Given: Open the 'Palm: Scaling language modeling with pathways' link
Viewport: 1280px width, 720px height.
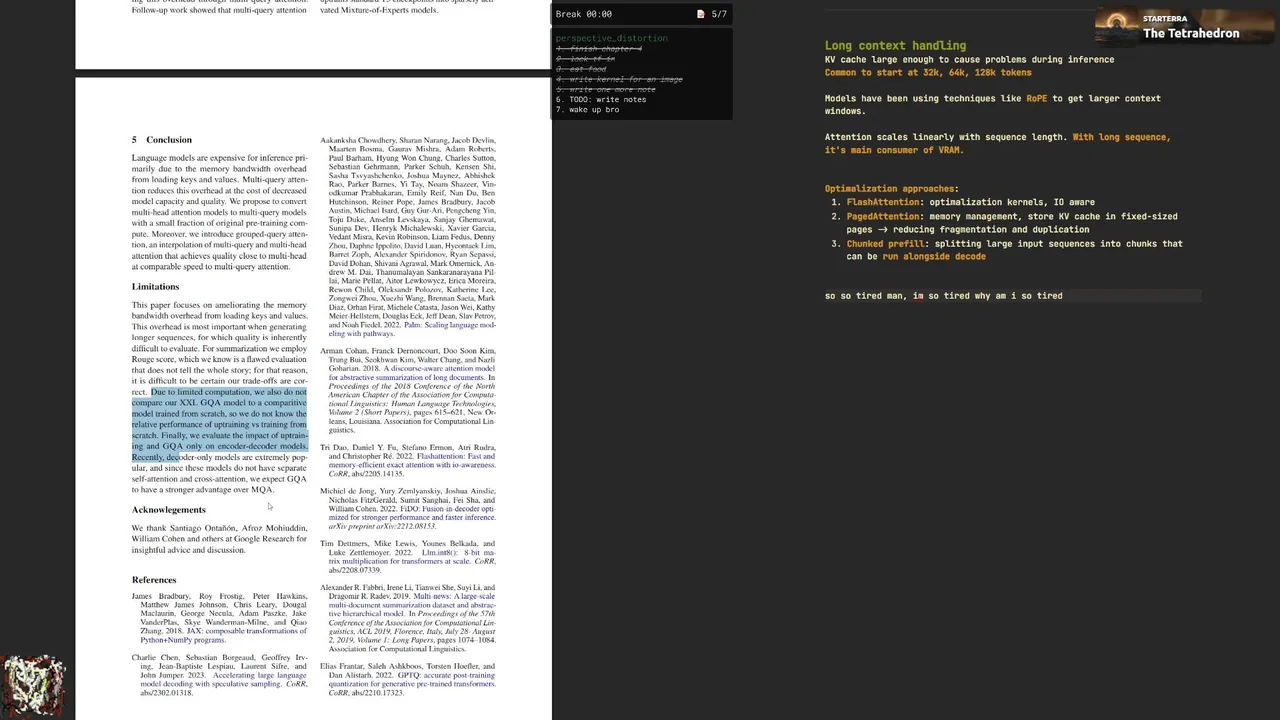Looking at the screenshot, I should pyautogui.click(x=412, y=329).
